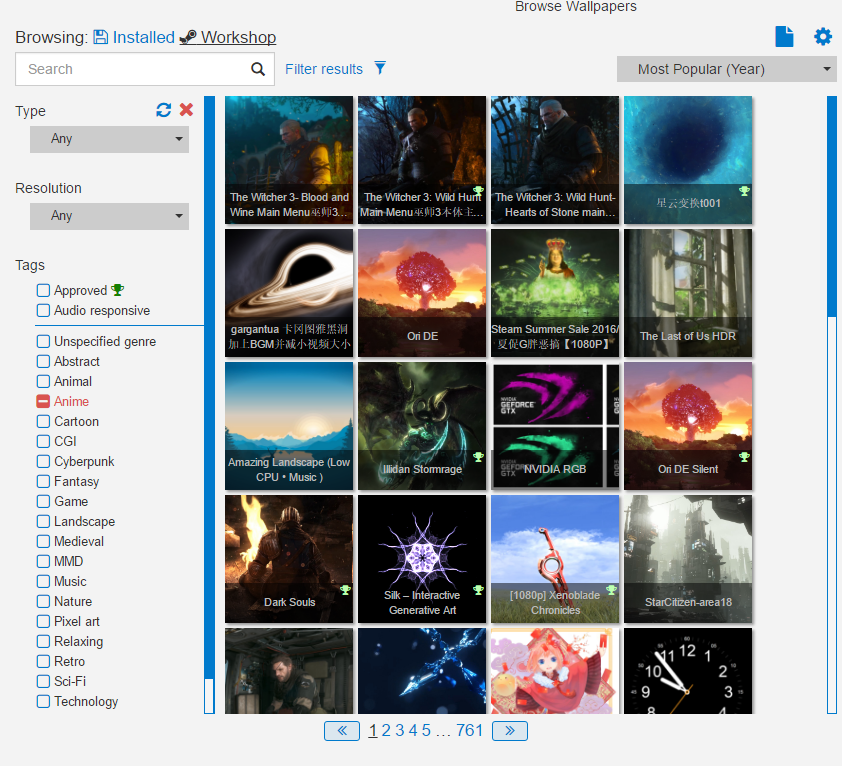The image size is (842, 766).
Task: Click the trophy icon beside Approved
Action: [117, 290]
